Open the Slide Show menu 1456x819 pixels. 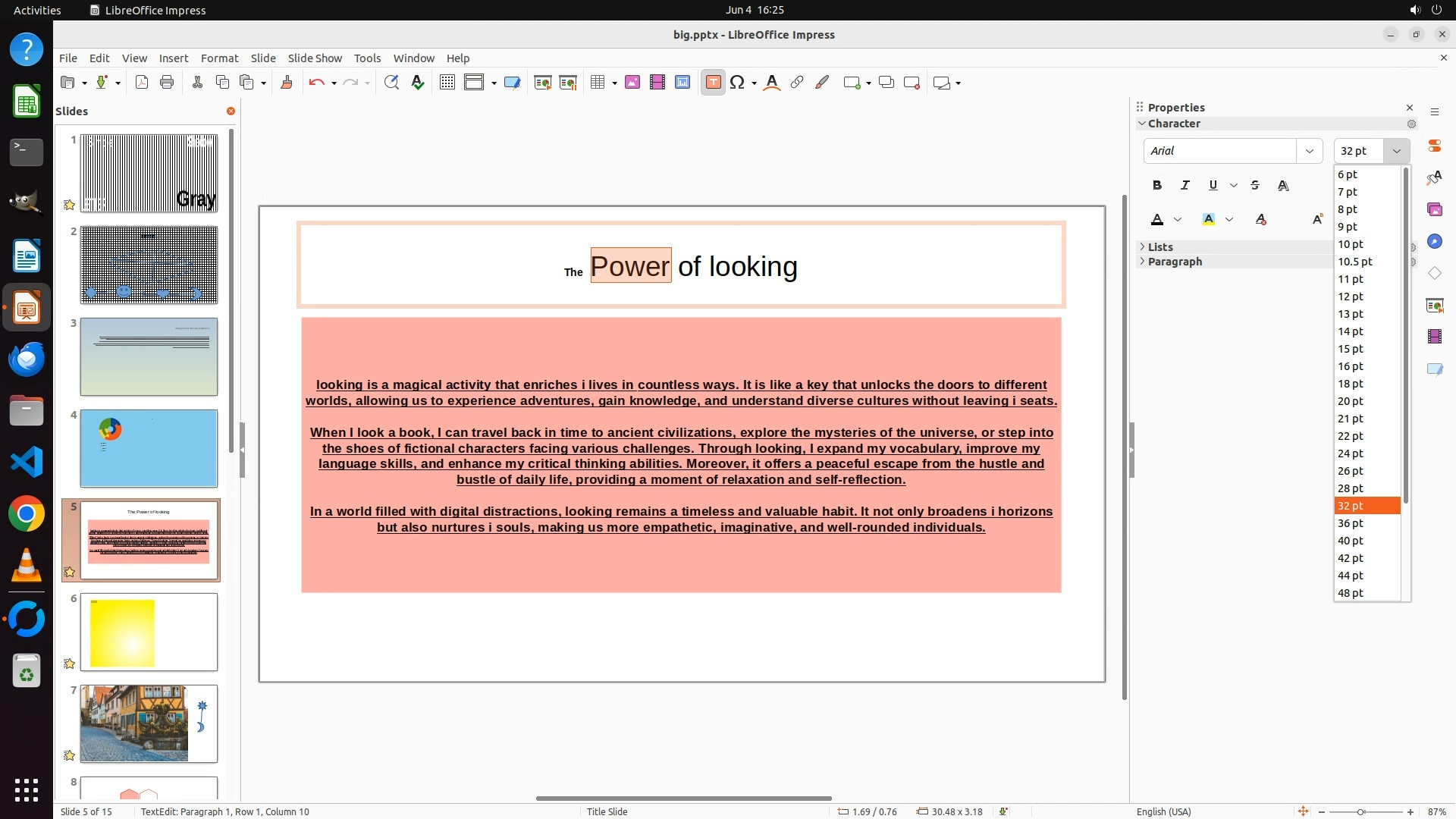[315, 58]
